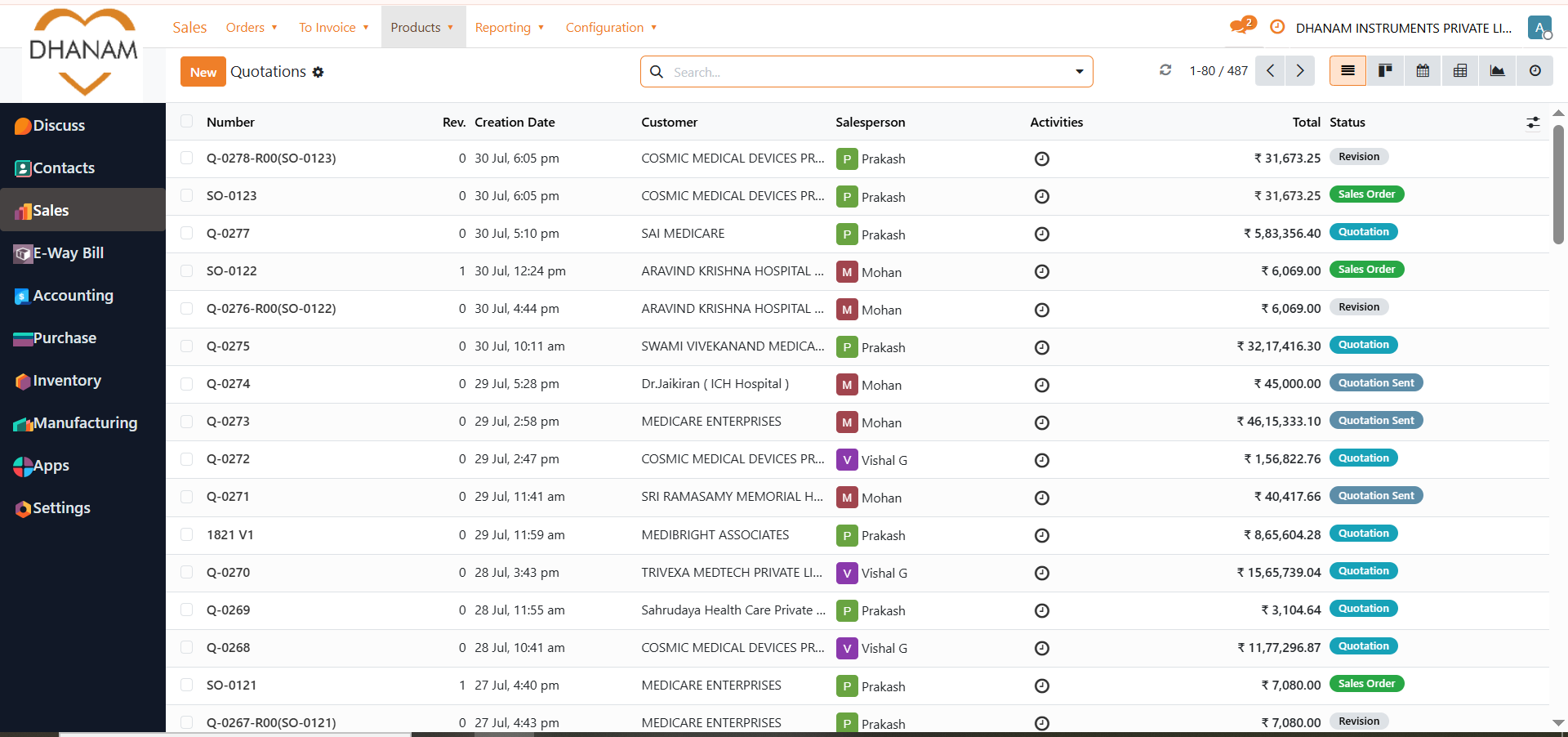This screenshot has height=737, width=1568.
Task: Switch to calendar view
Action: tap(1423, 71)
